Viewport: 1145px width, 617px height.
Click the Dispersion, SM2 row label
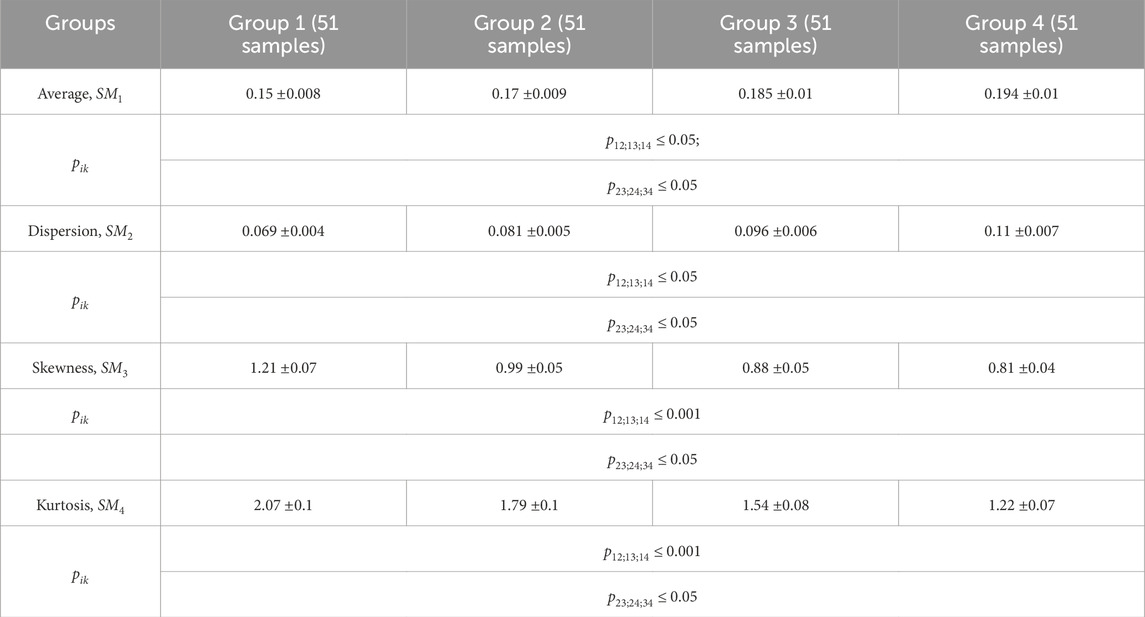pos(80,232)
